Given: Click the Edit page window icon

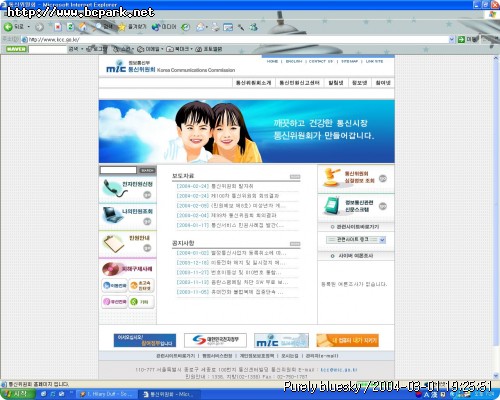Looking at the screenshot, I should coord(228,27).
